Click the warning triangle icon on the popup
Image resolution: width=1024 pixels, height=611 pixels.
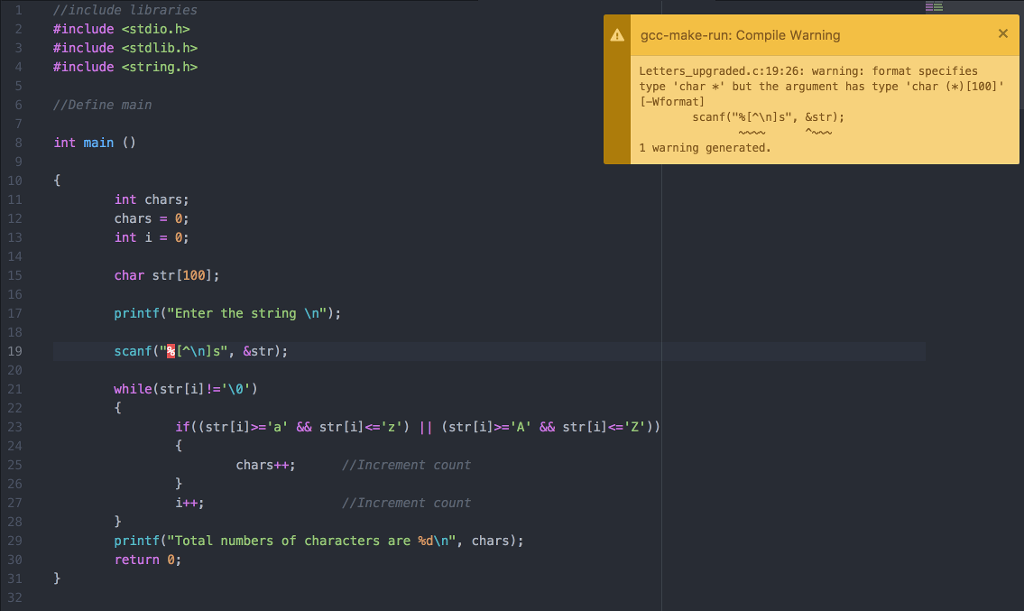[617, 34]
